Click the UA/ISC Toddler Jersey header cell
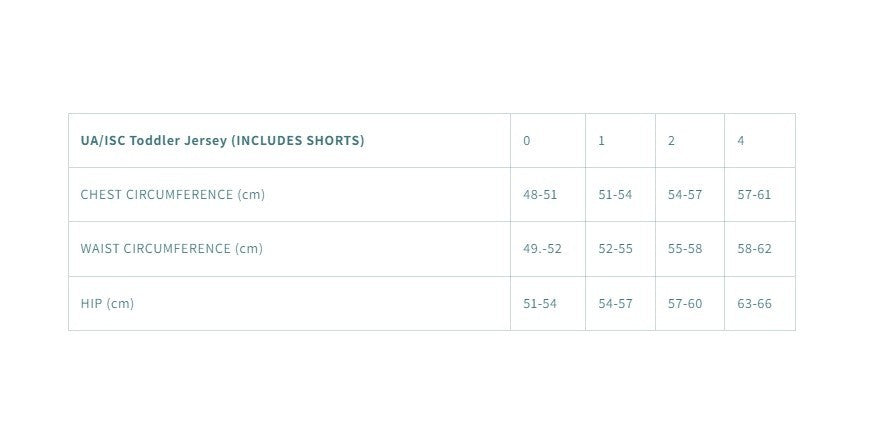 222,141
